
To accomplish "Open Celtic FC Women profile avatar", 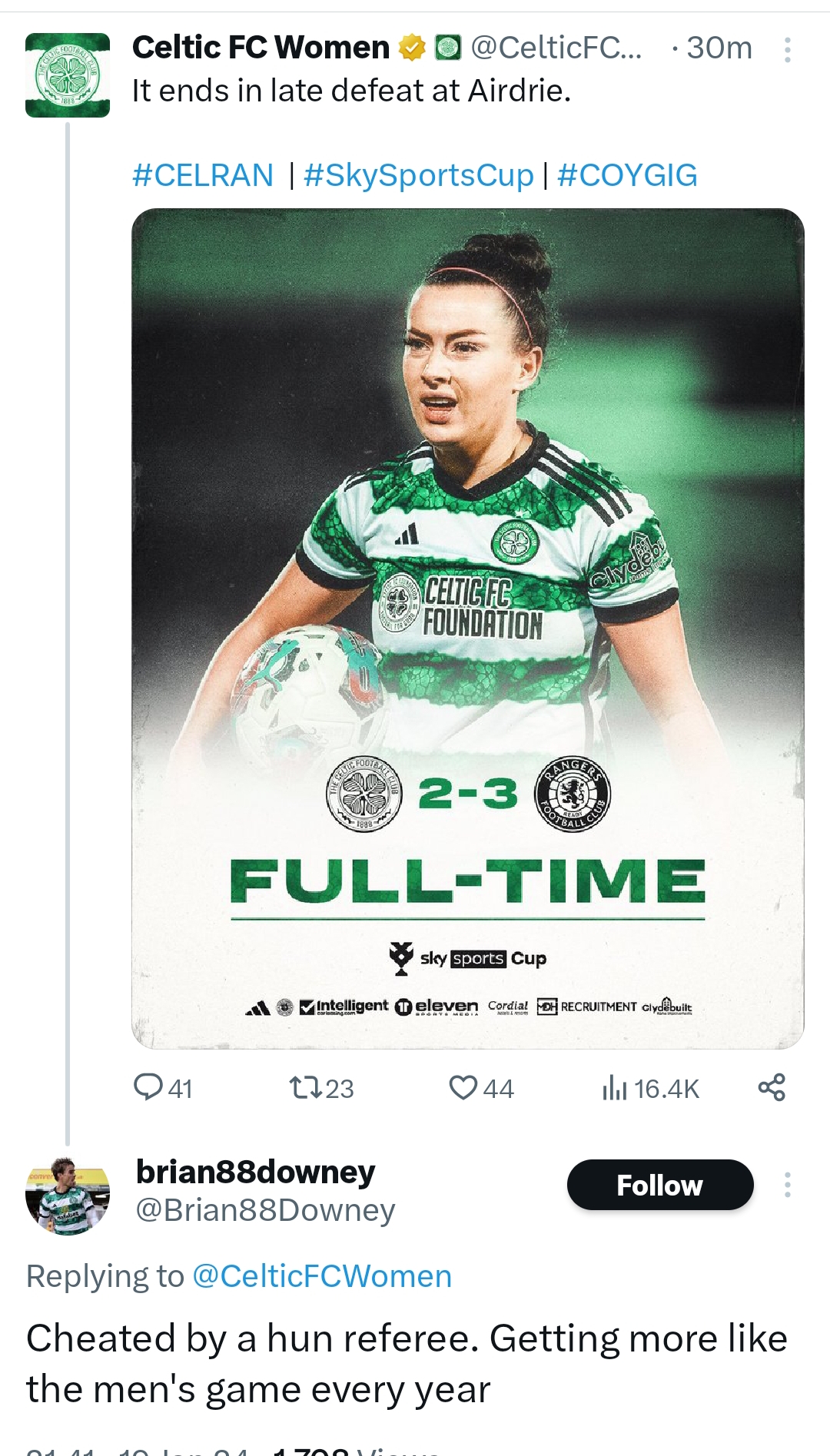I will coord(68,75).
